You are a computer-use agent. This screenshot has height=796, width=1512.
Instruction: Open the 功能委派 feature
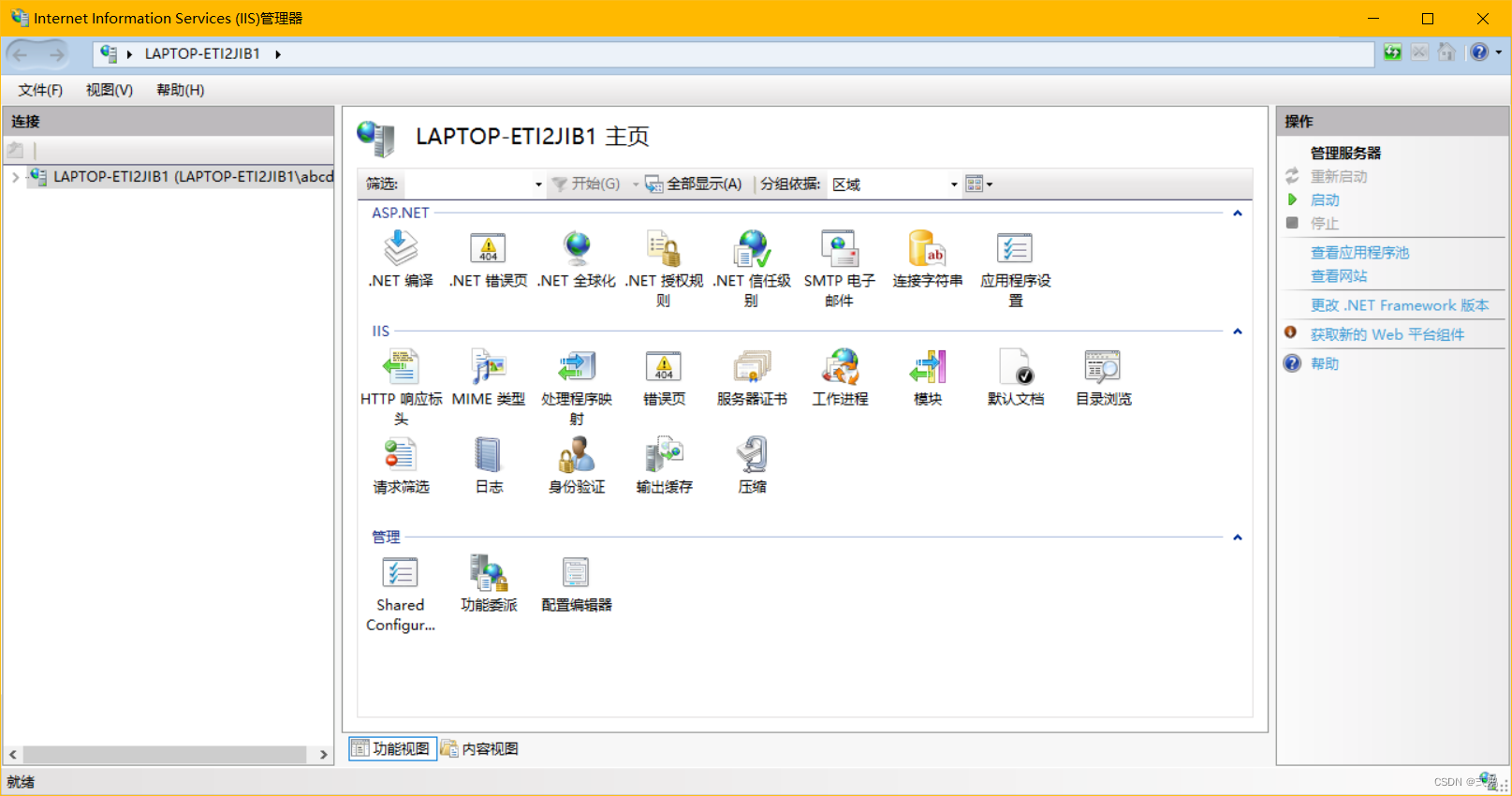pyautogui.click(x=489, y=583)
